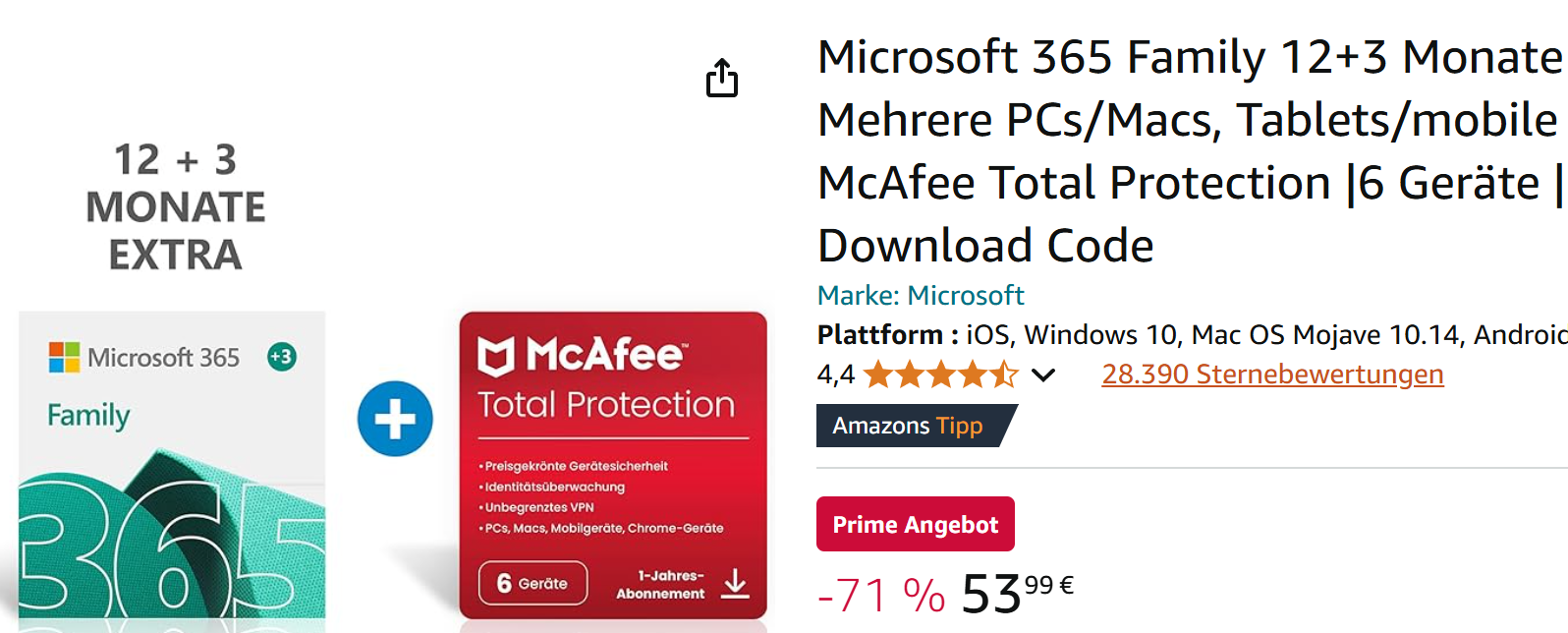The width and height of the screenshot is (1568, 633).
Task: Click the 6 Geräte badge on McAfee box
Action: coord(533,583)
